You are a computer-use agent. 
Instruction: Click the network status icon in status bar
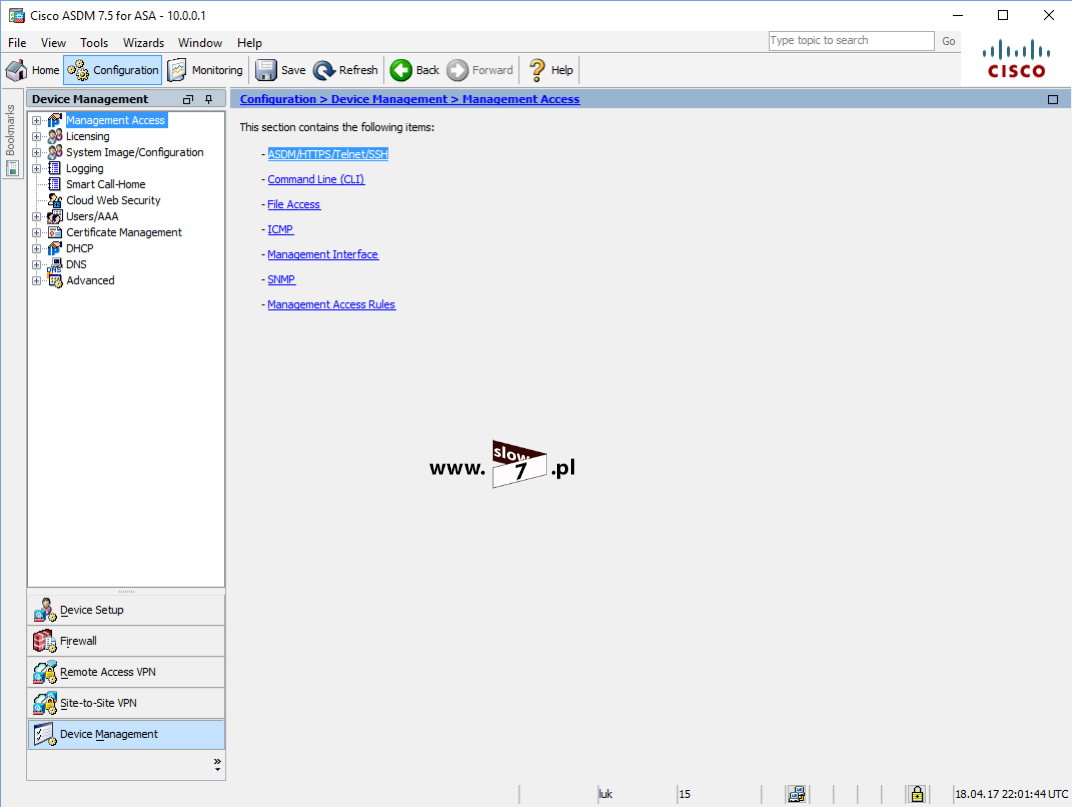(x=796, y=794)
